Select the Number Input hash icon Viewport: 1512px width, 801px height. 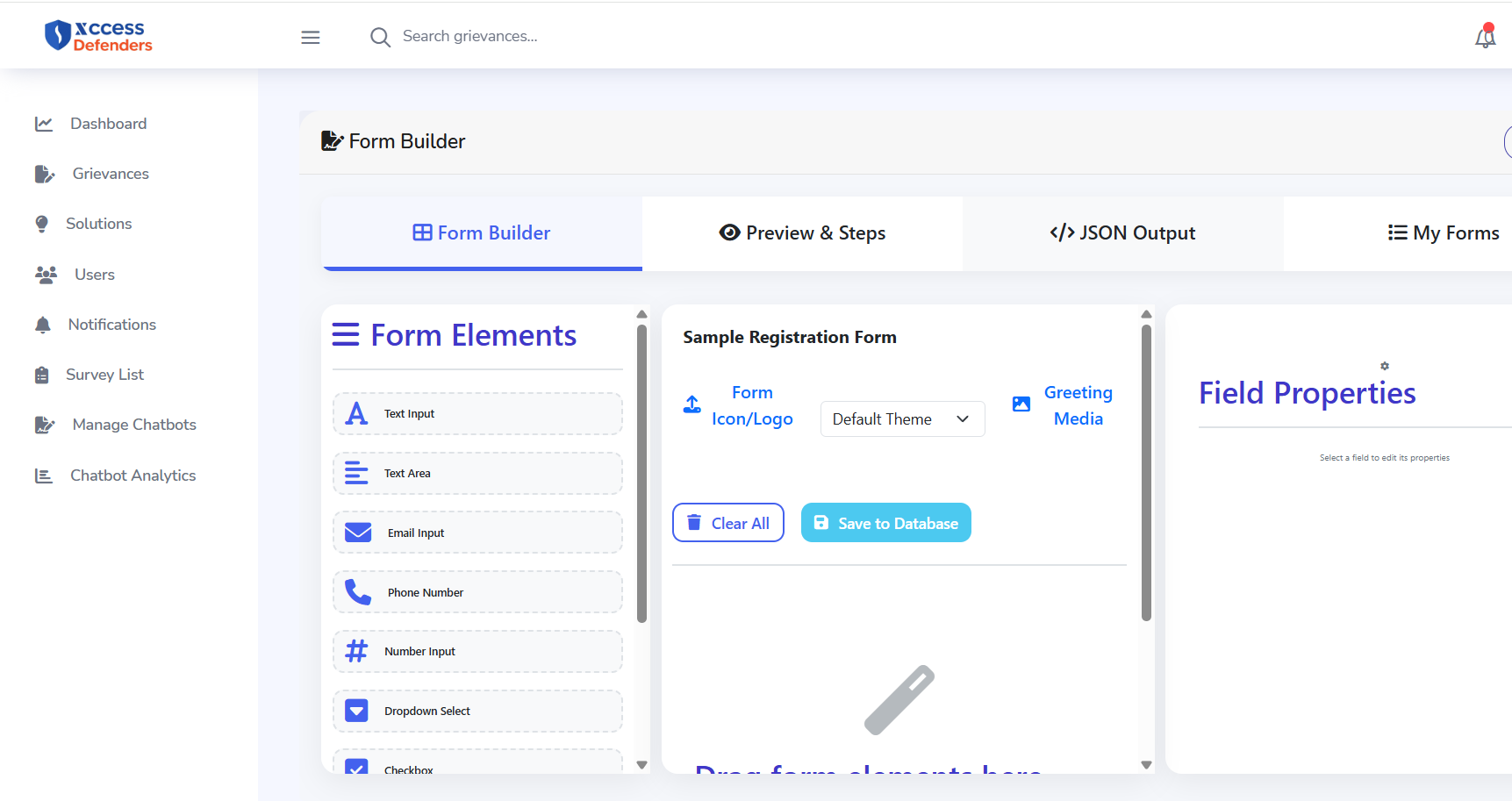coord(356,651)
